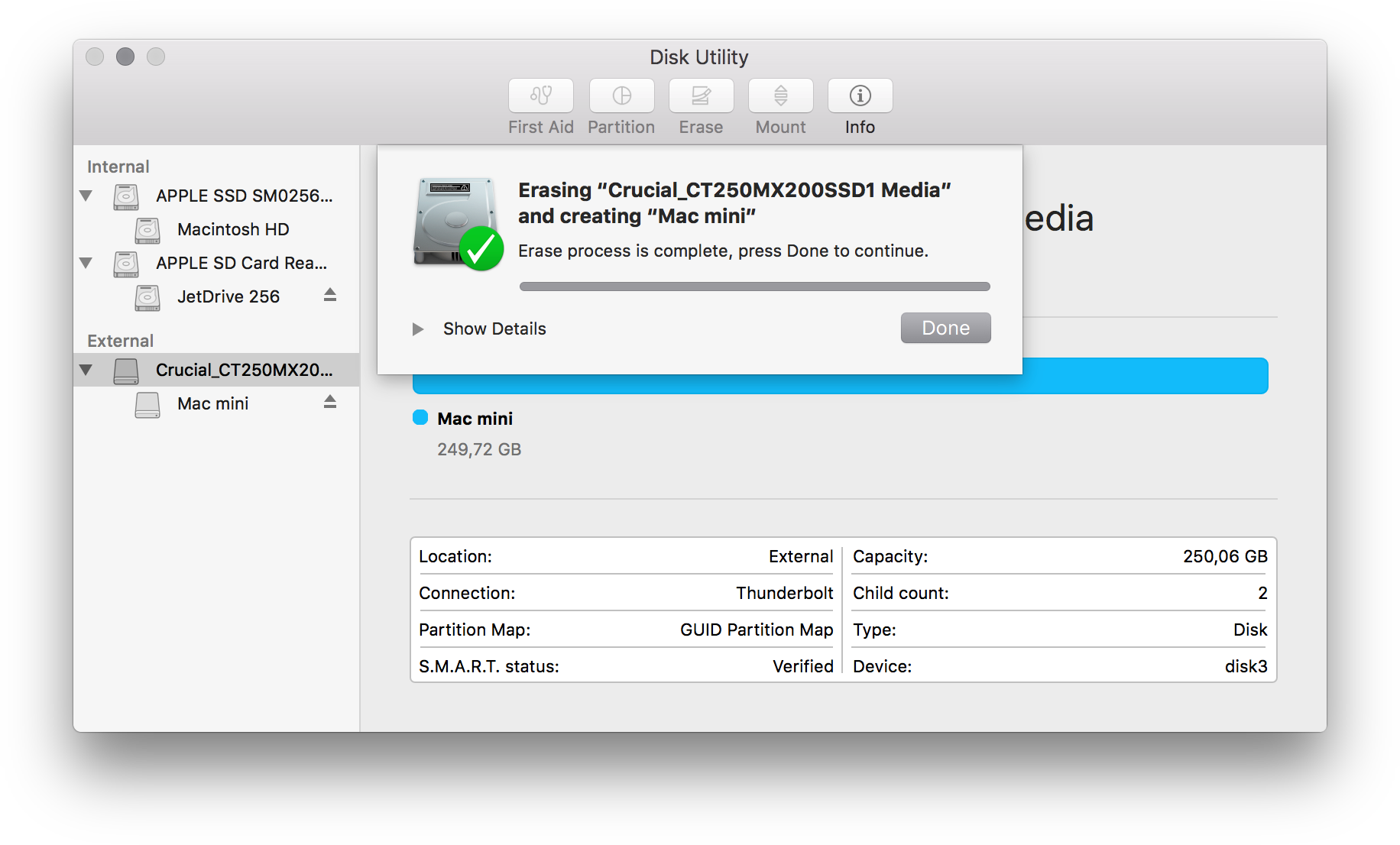Click the JetDrive 256 volume icon
This screenshot has width=1400, height=845.
147,297
